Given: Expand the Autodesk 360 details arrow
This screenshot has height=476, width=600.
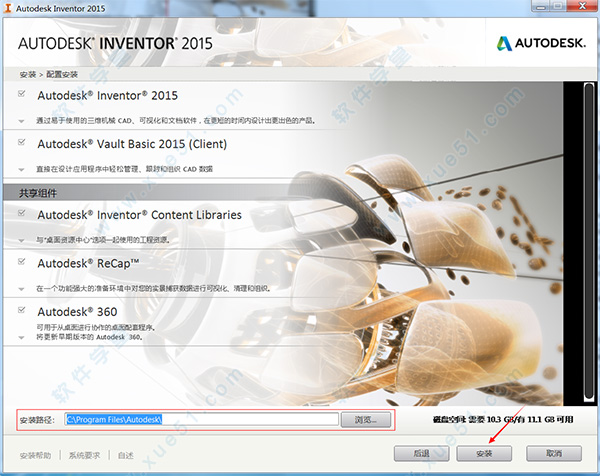Looking at the screenshot, I should [21, 337].
